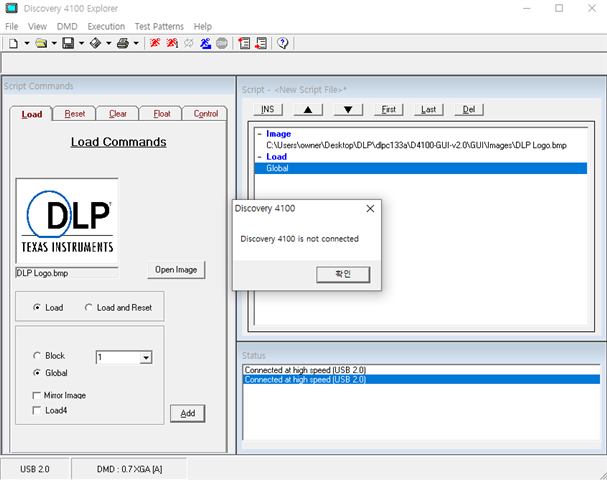The image size is (607, 480).
Task: Click the Print toolbar icon
Action: tap(123, 43)
